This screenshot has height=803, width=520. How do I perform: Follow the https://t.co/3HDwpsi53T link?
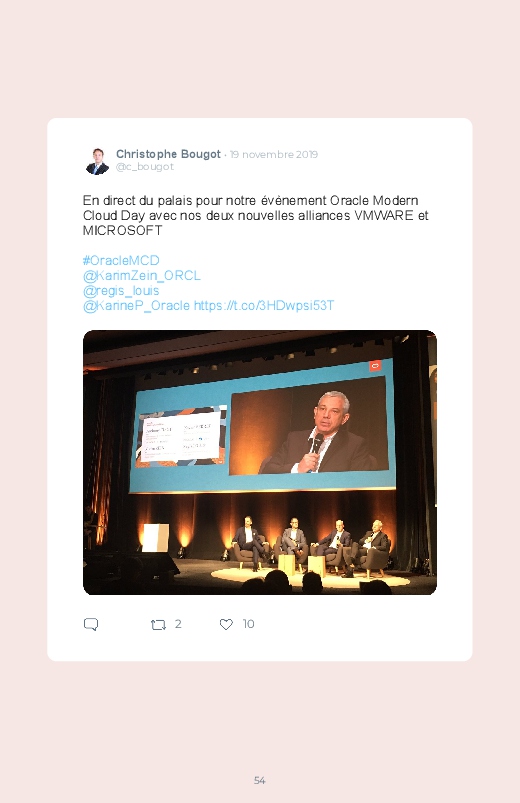(264, 306)
